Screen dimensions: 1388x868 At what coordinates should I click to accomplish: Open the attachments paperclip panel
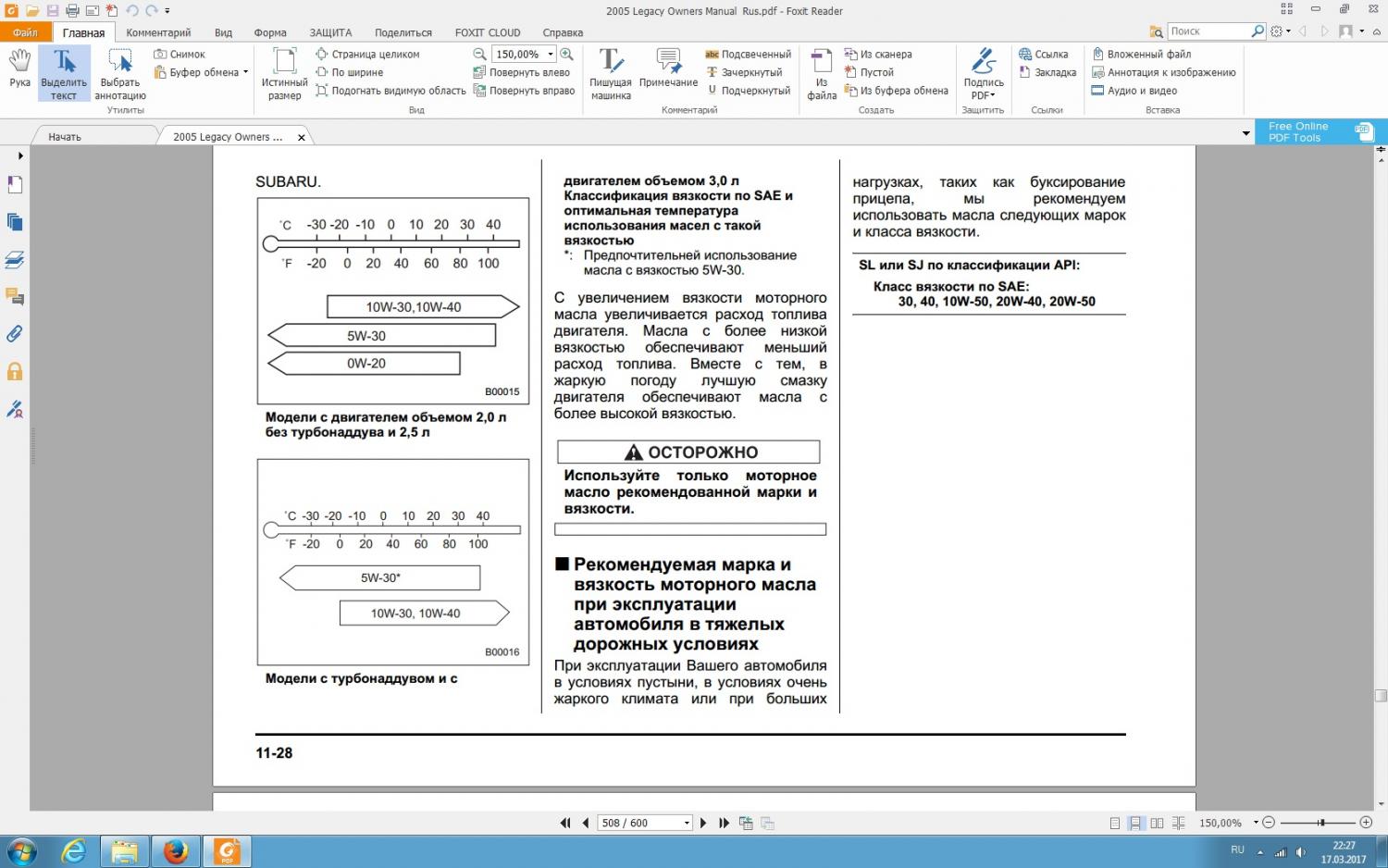click(x=15, y=334)
